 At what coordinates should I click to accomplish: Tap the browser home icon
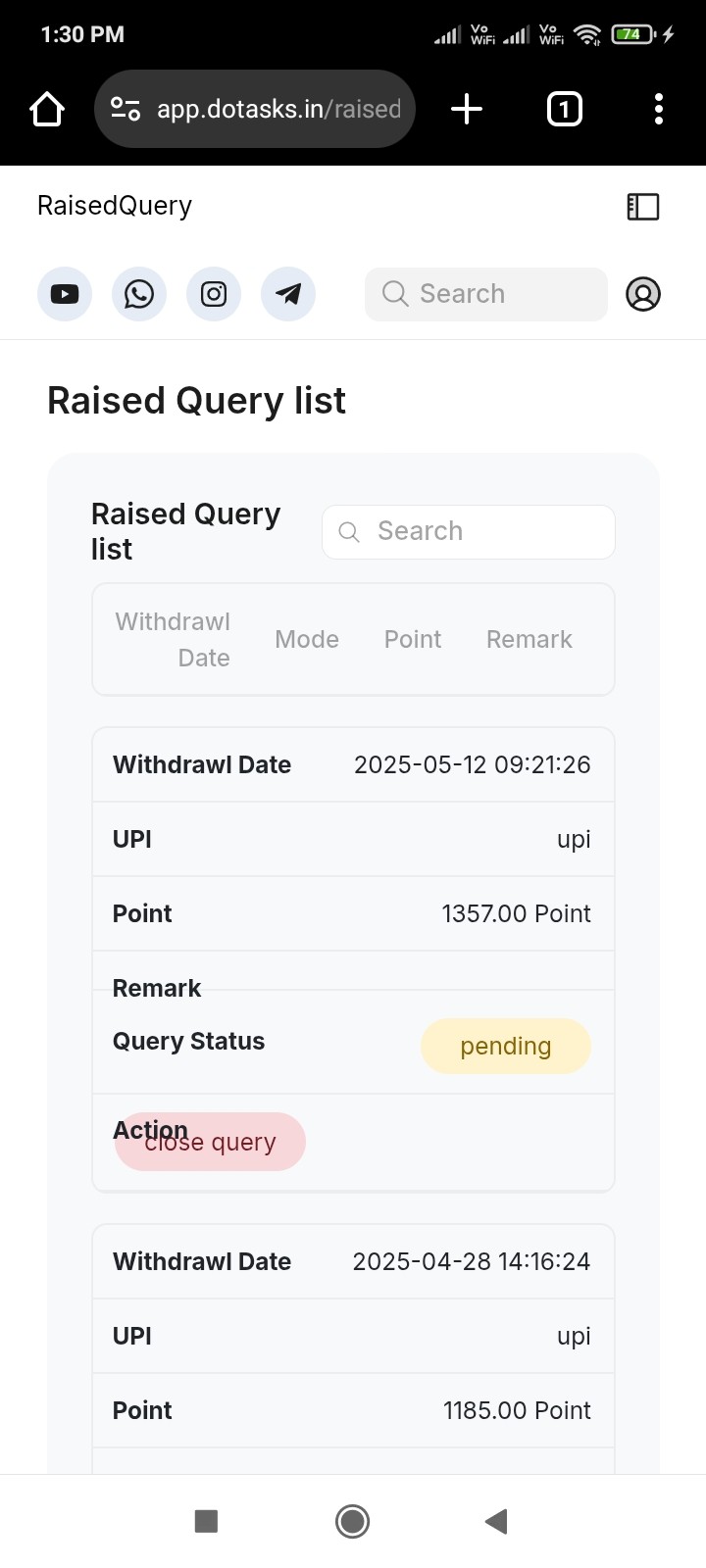click(x=47, y=109)
